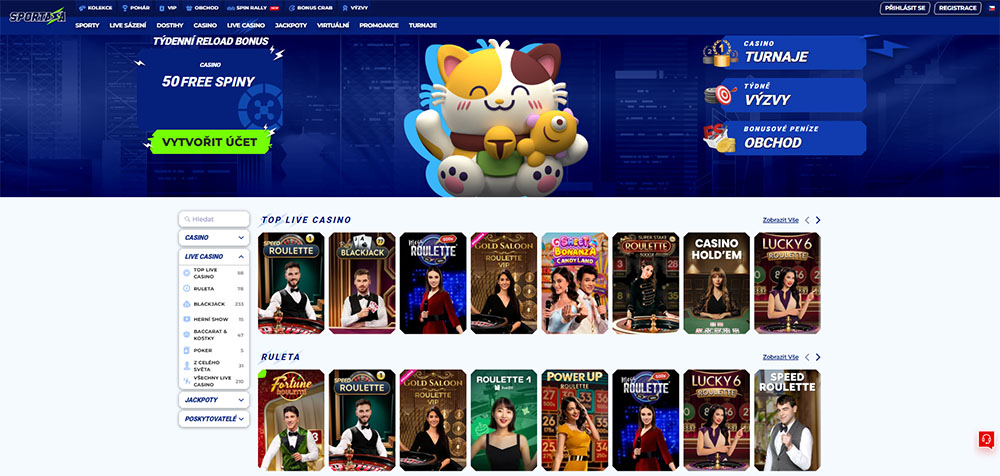Open Fortune Roulette game thumbnail
The width and height of the screenshot is (1000, 476).
pos(291,420)
